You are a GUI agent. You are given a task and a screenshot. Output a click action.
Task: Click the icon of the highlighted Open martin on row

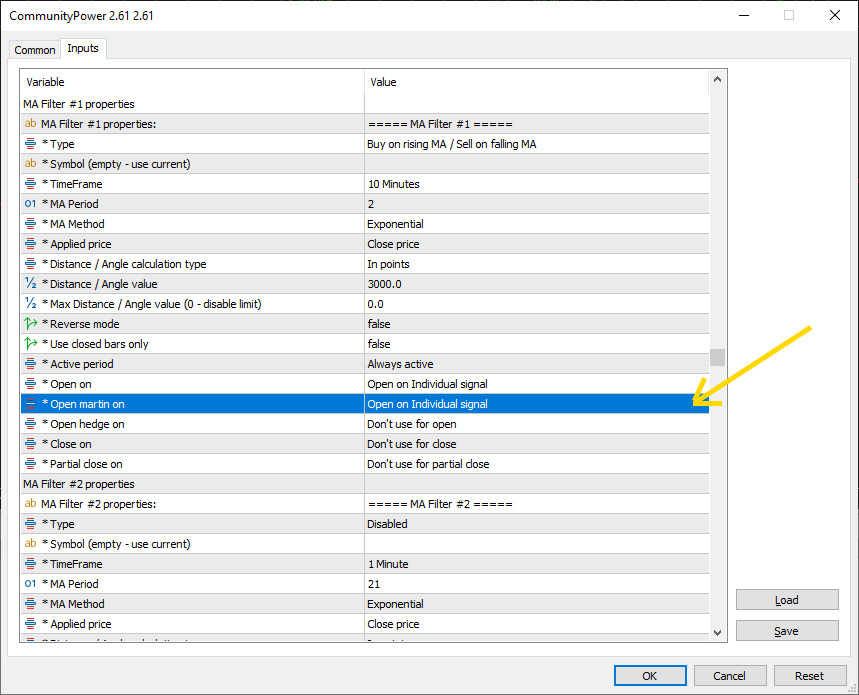31,404
